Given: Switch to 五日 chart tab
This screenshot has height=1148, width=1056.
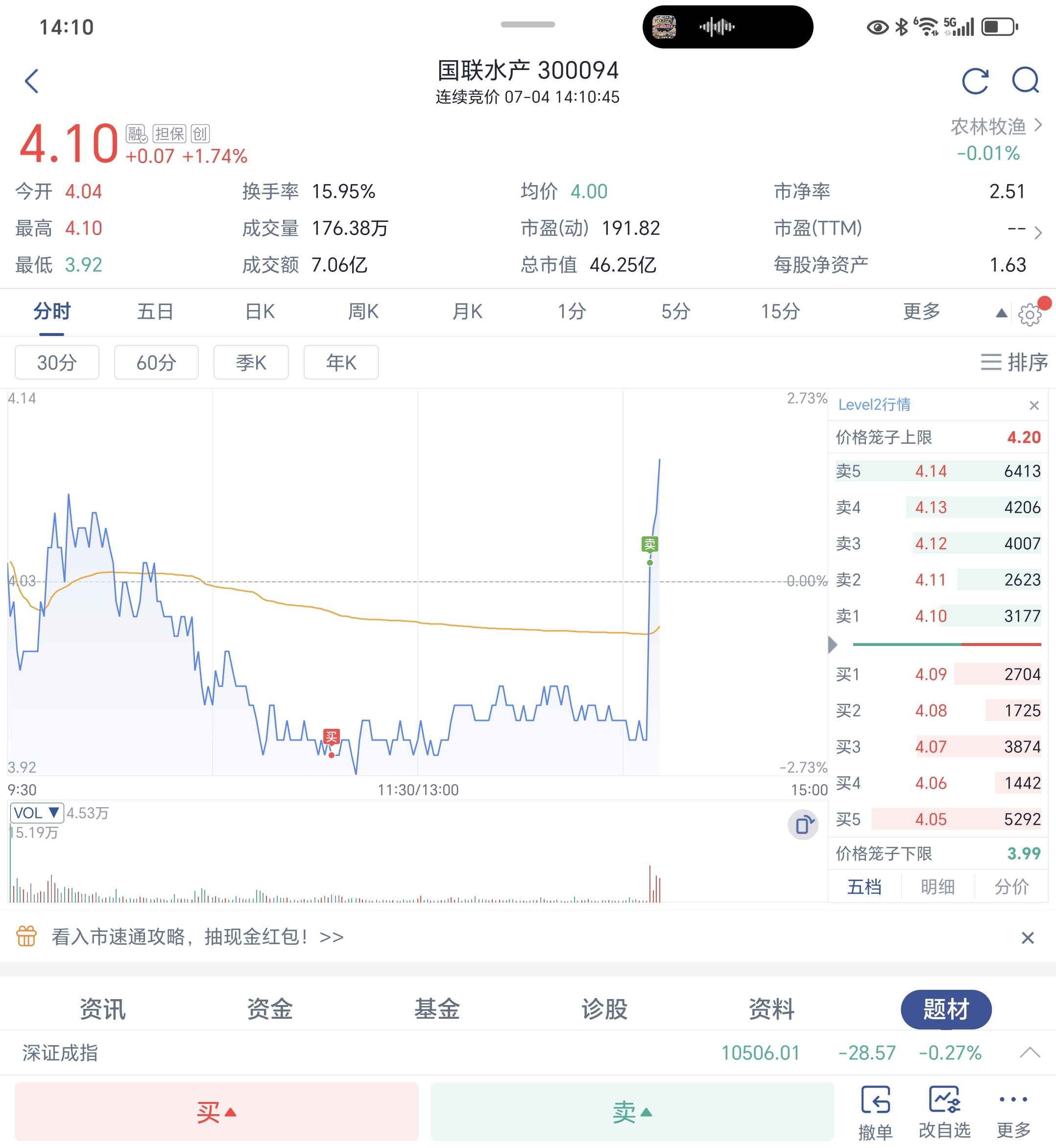Looking at the screenshot, I should tap(155, 311).
